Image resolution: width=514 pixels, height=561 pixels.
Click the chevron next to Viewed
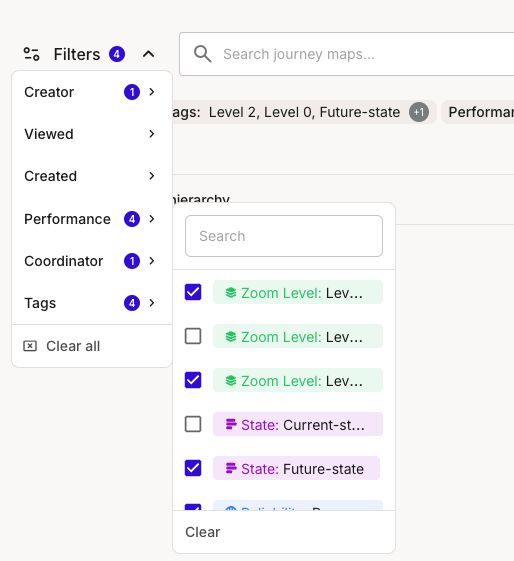(x=152, y=134)
